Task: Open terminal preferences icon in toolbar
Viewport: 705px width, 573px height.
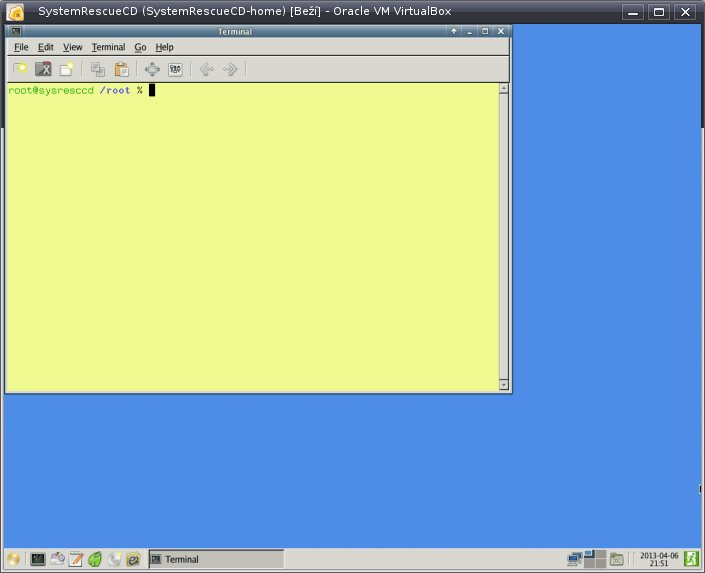Action: pyautogui.click(x=175, y=69)
